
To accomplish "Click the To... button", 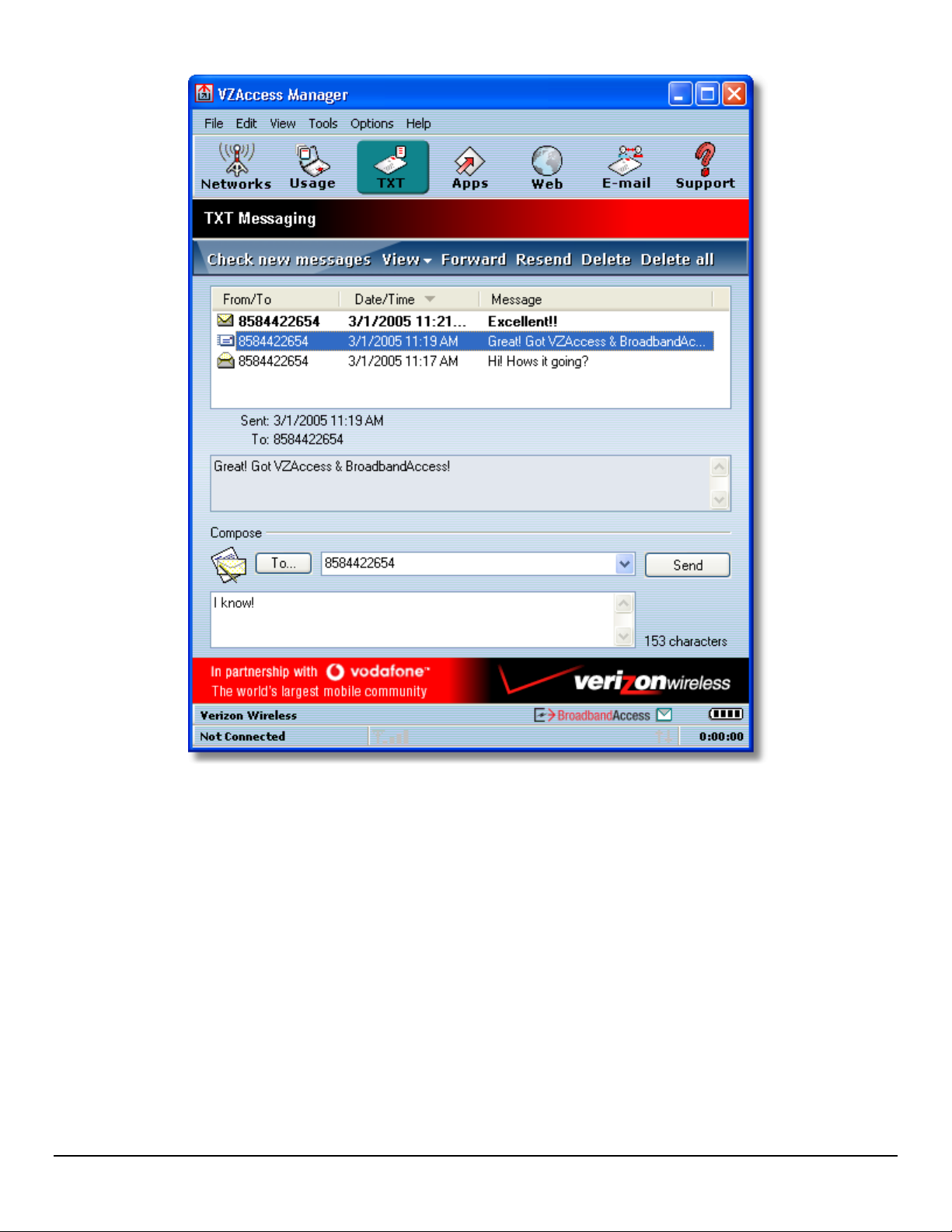I will click(284, 564).
